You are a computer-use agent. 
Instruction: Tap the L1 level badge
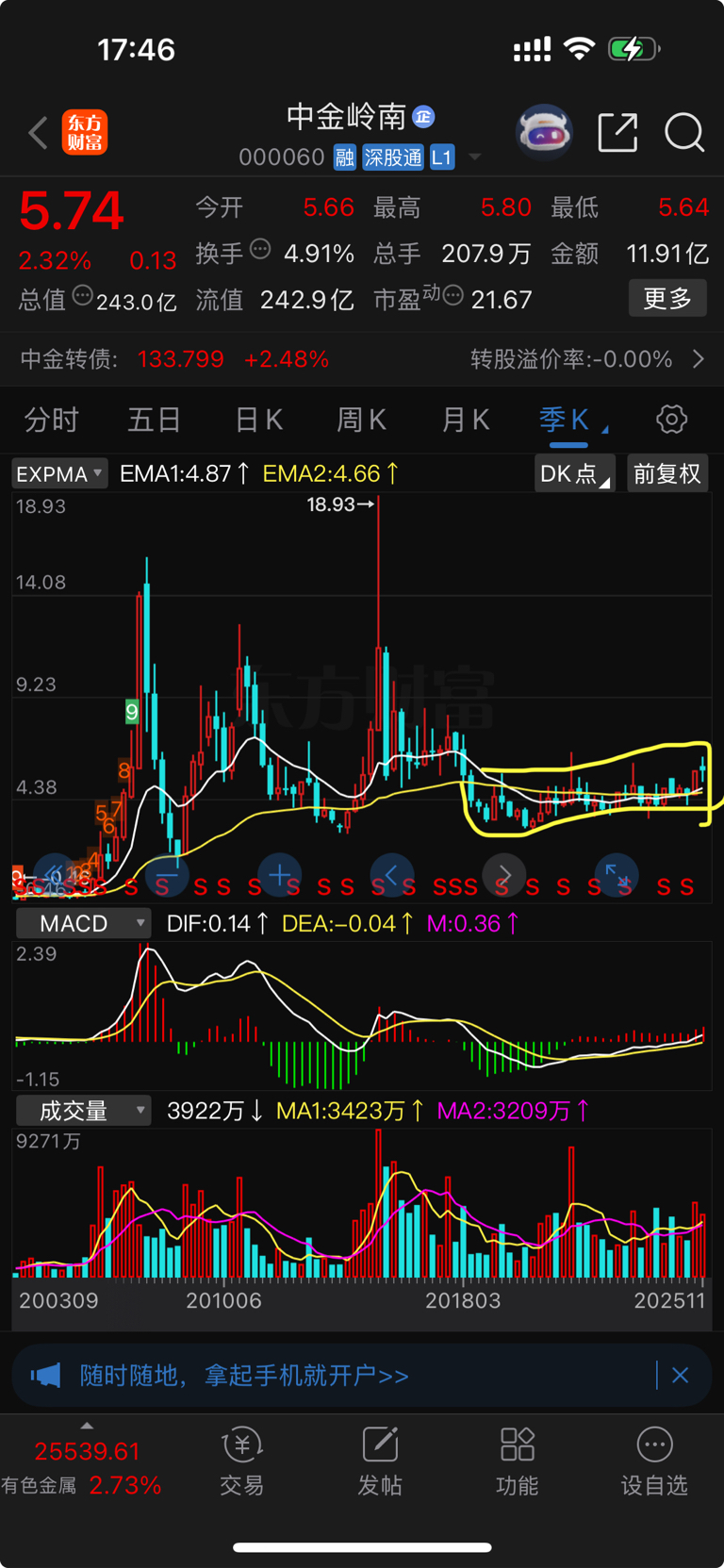(x=442, y=157)
